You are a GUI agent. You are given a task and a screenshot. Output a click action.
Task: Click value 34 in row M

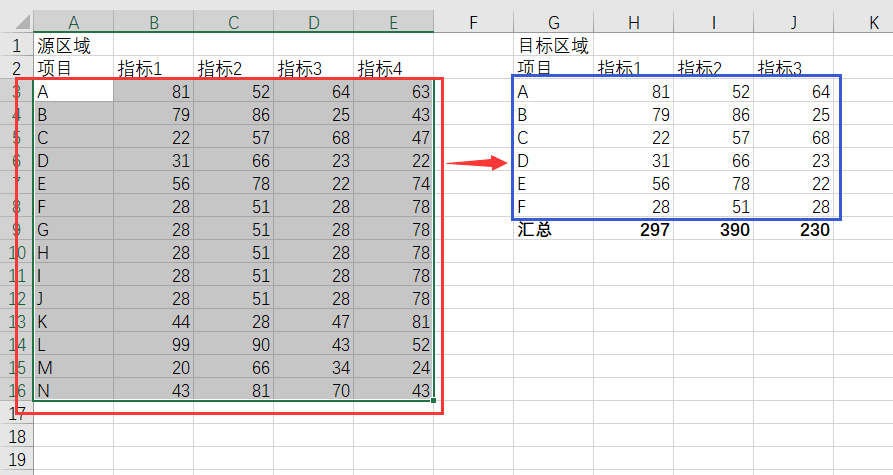coord(314,367)
